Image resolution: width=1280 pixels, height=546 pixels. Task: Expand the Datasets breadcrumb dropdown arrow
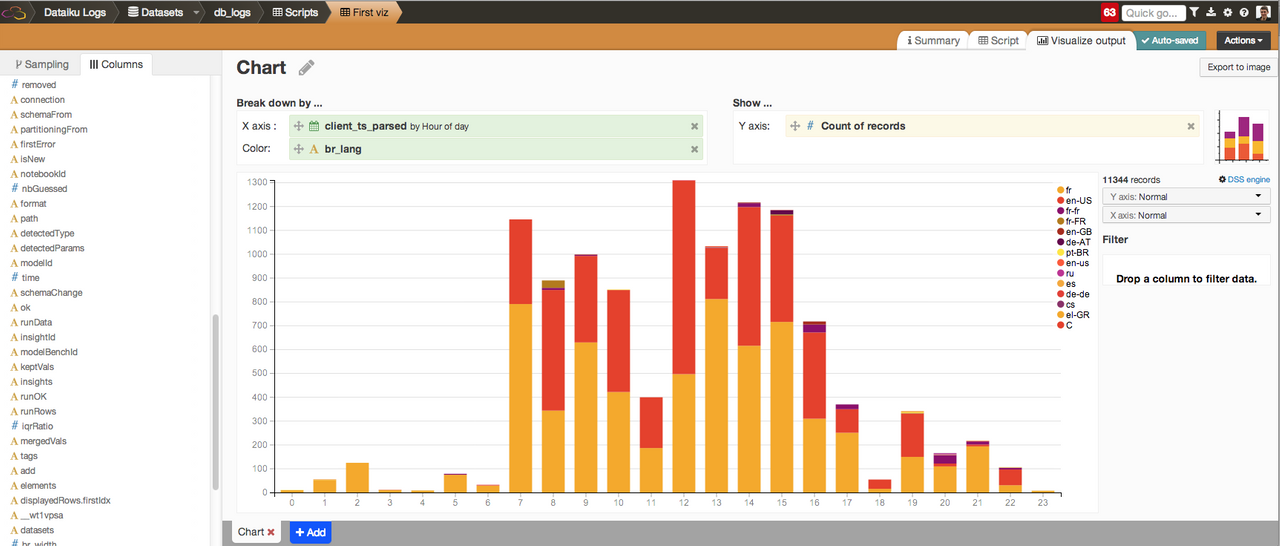click(195, 13)
